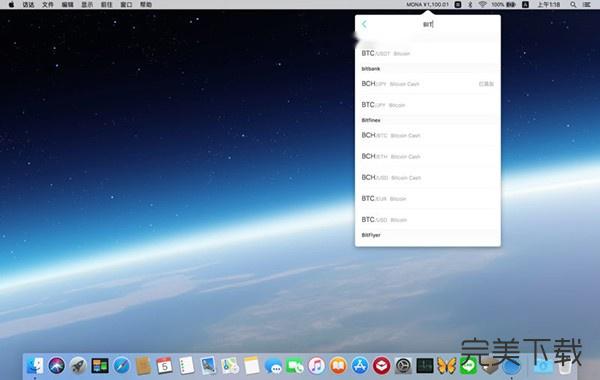The height and width of the screenshot is (380, 600).
Task: Select BCH/ETH Bitcoin Cash under Bitfinex
Action: 428,157
